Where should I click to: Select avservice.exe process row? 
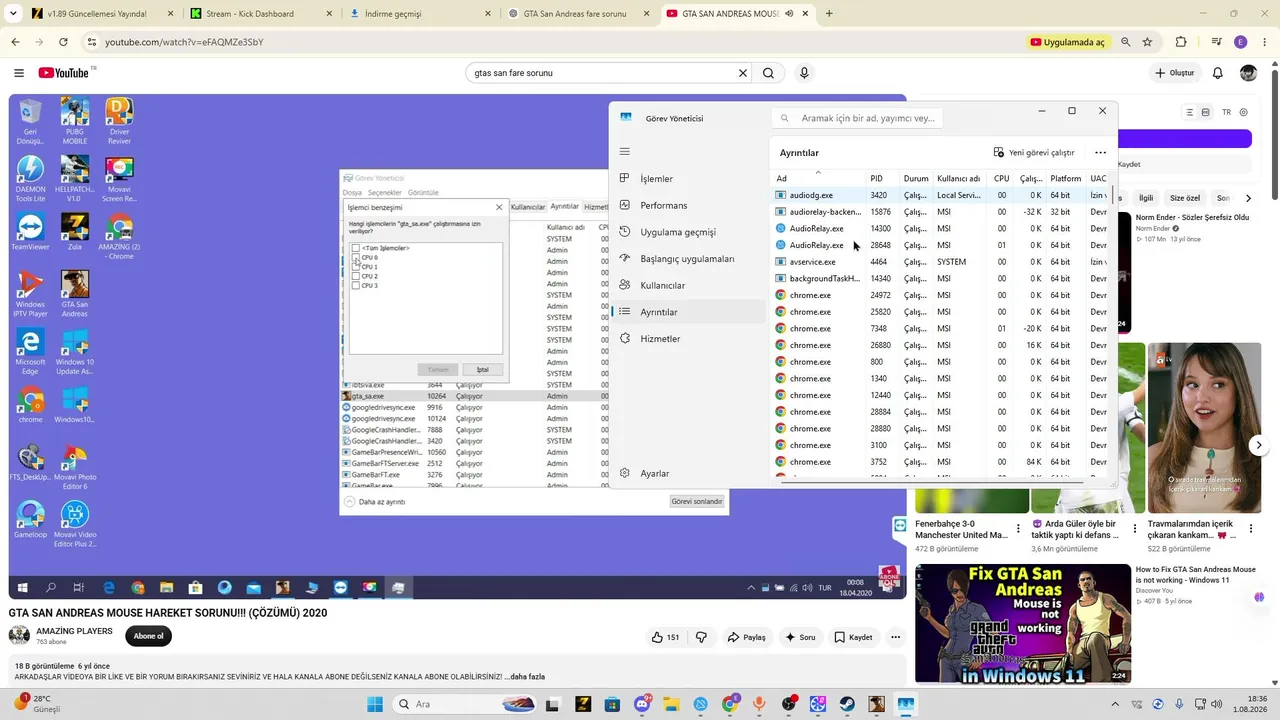941,262
